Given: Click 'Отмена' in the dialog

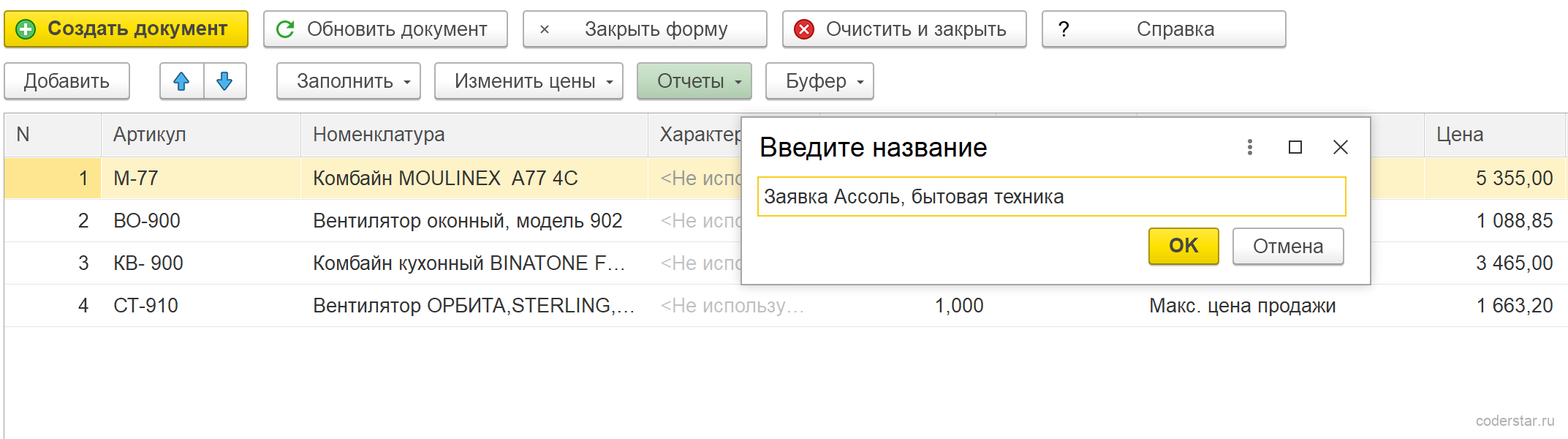Looking at the screenshot, I should (x=1288, y=246).
